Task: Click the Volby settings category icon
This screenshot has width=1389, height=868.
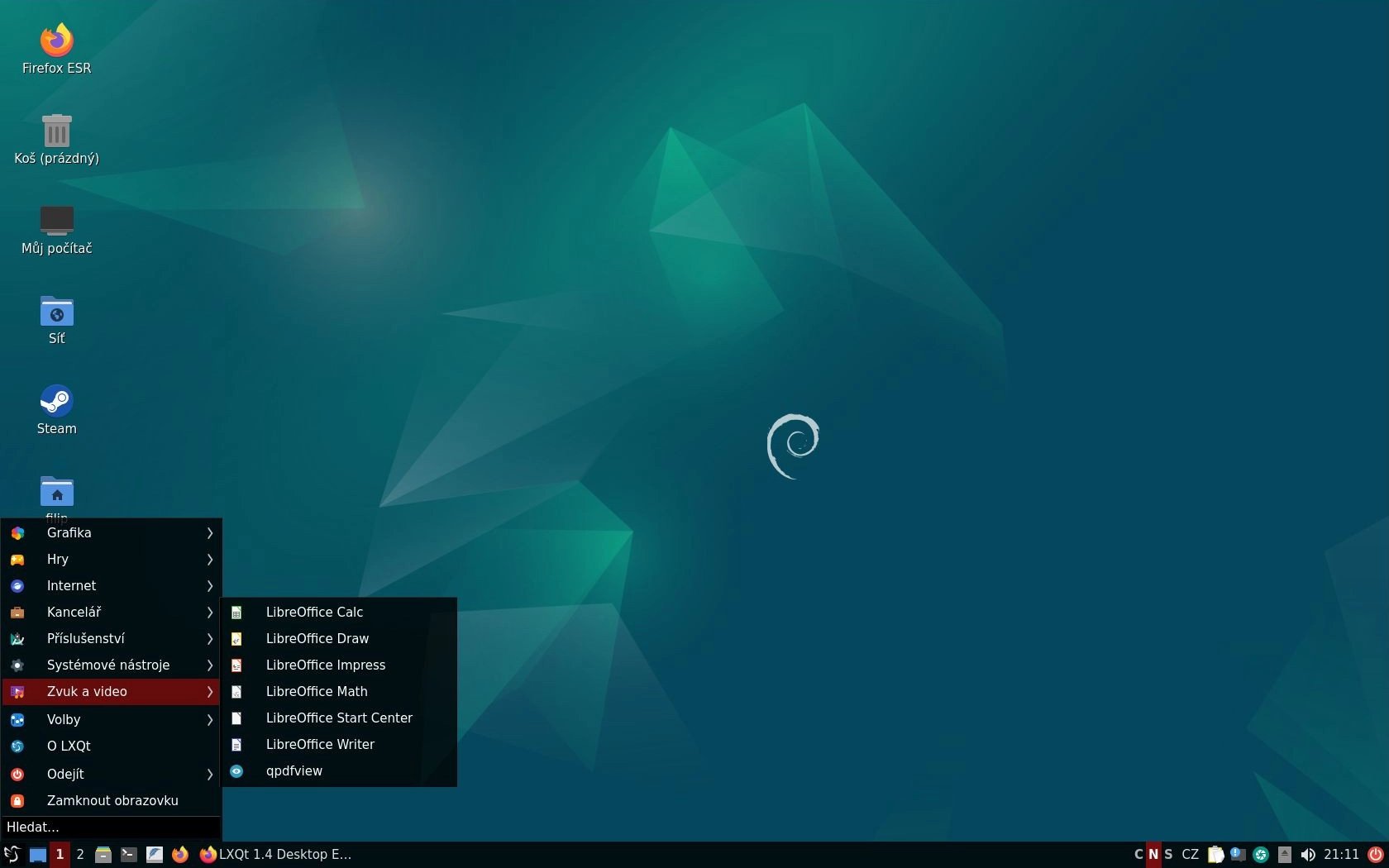Action: click(17, 720)
